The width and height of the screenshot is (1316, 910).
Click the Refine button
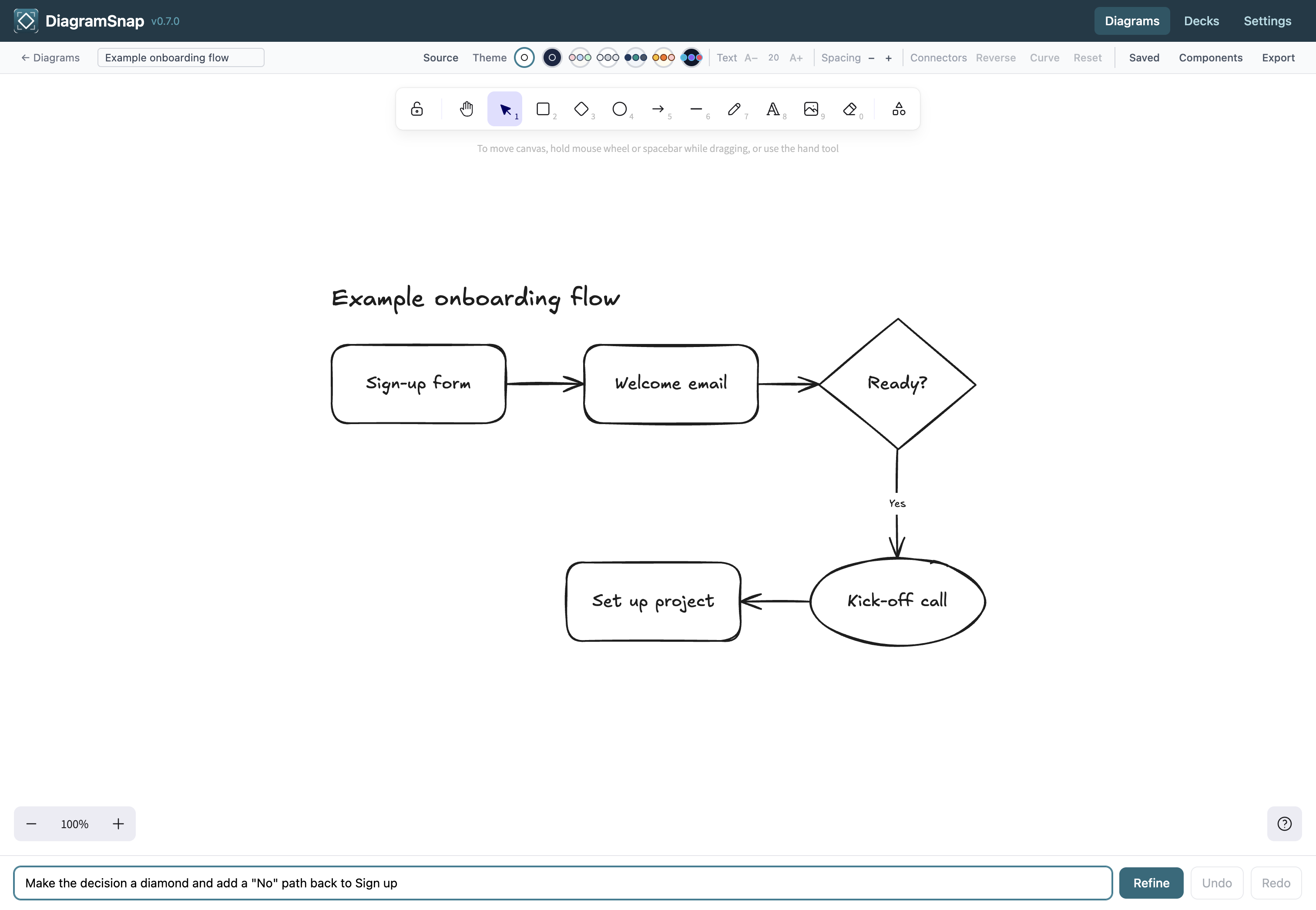[x=1151, y=883]
